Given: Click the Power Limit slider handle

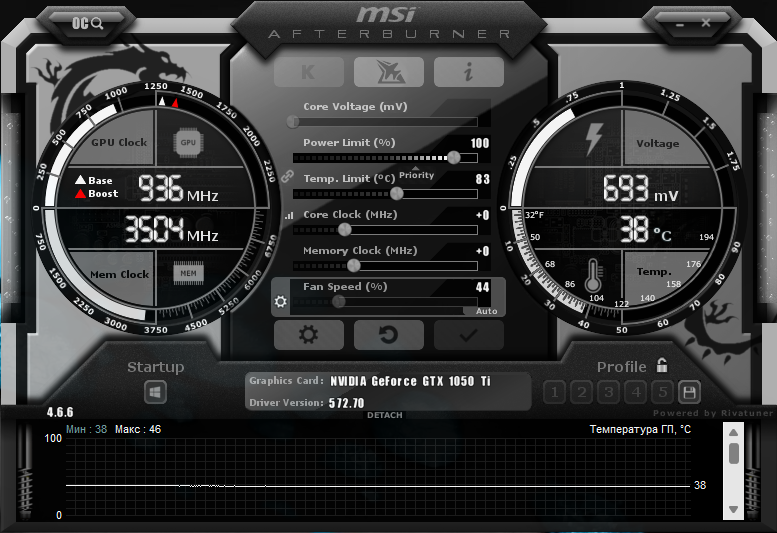Looking at the screenshot, I should point(454,157).
